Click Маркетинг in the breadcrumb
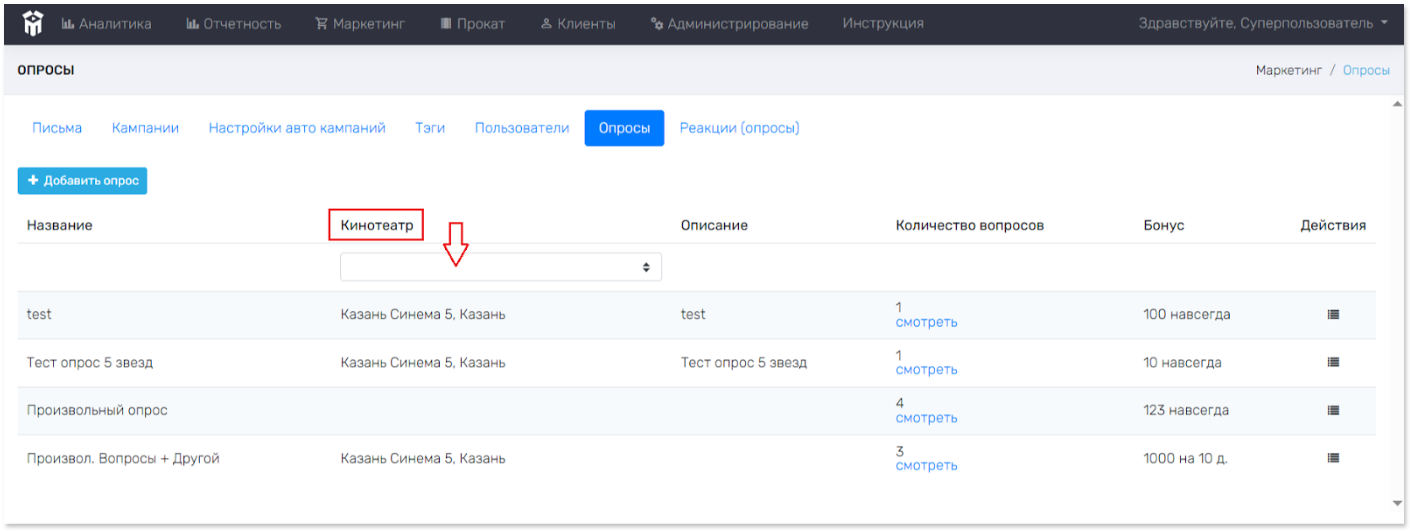This screenshot has height=531, width=1410. coord(1288,71)
